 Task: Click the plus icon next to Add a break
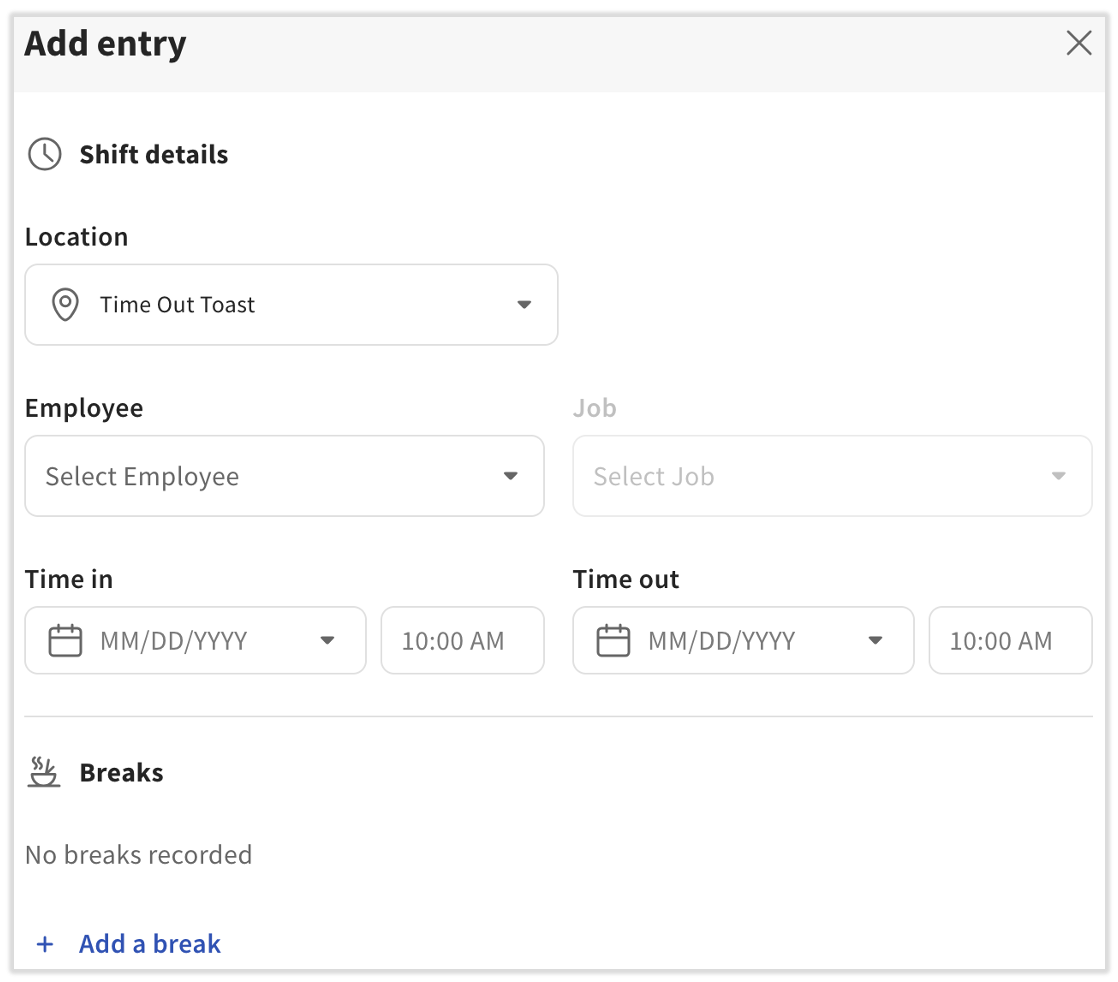pyautogui.click(x=44, y=943)
